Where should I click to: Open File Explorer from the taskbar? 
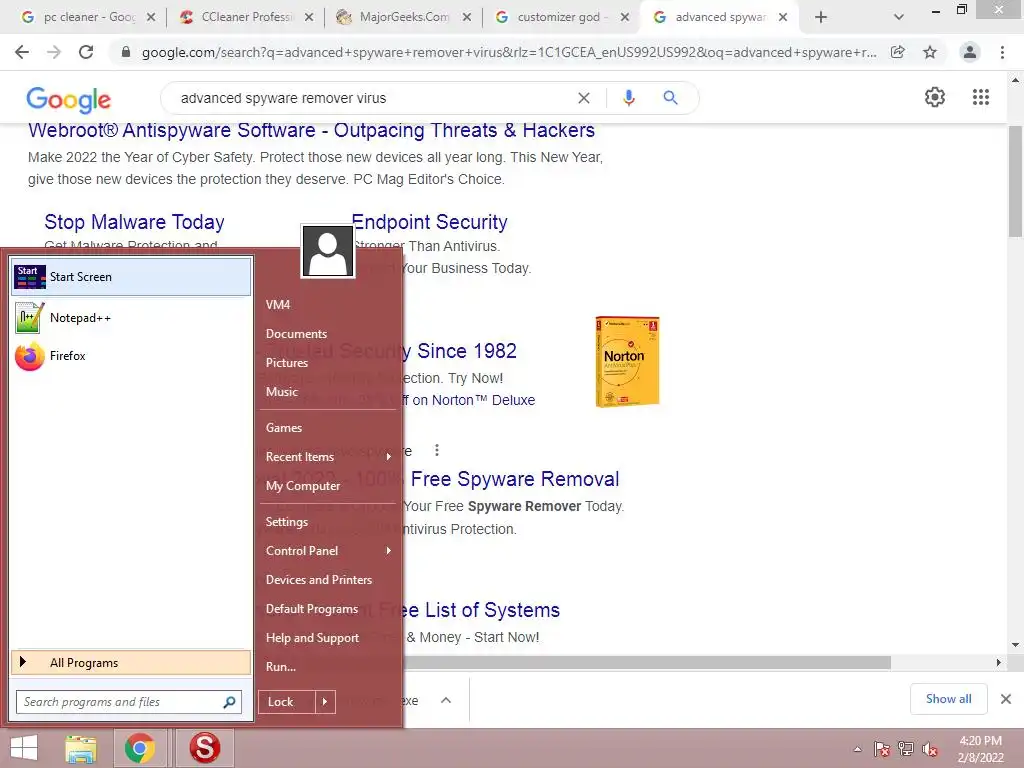point(81,748)
